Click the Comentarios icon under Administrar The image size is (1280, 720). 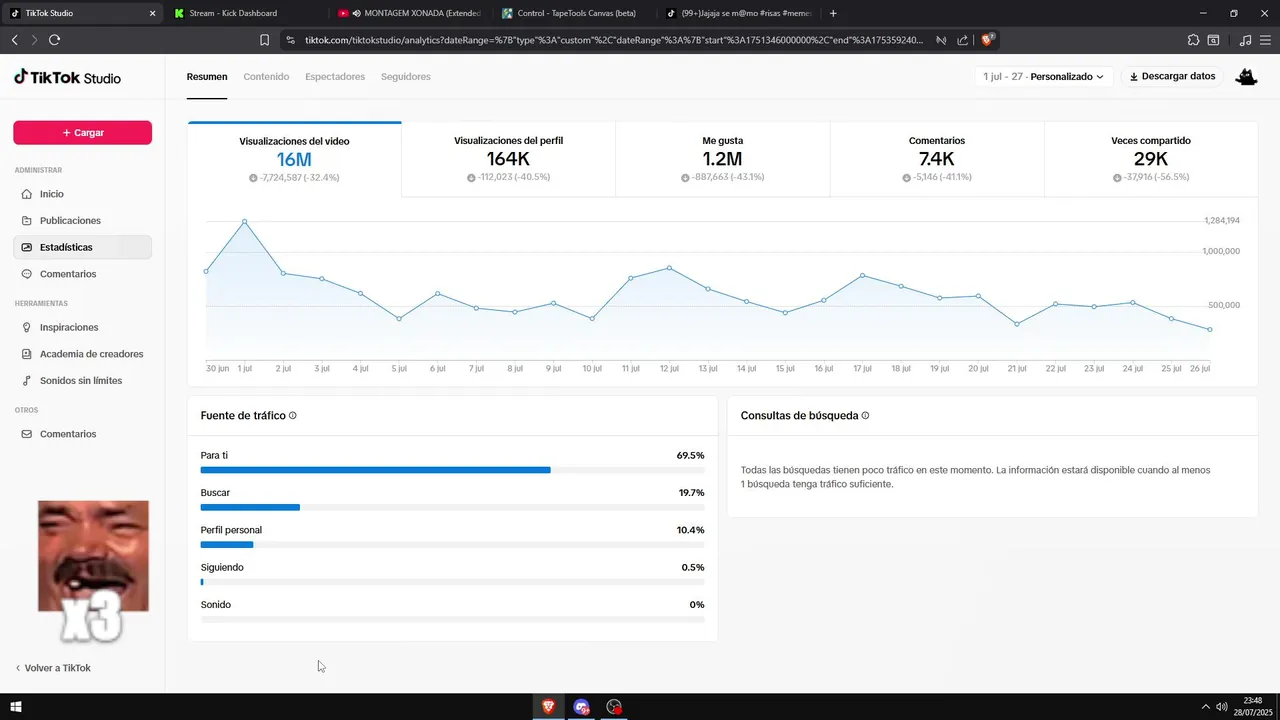click(x=26, y=274)
